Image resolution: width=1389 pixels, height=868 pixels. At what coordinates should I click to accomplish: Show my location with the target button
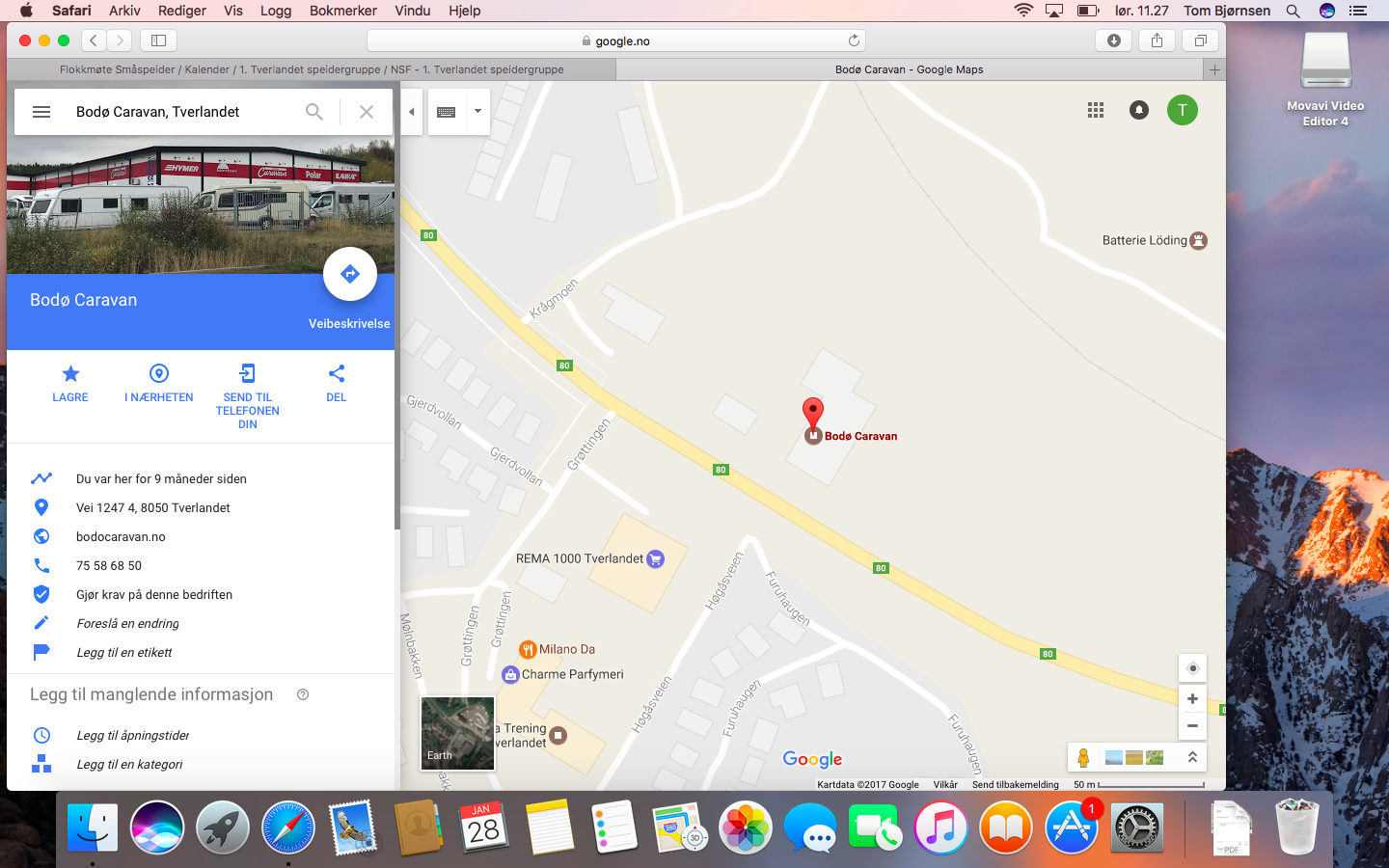point(1193,668)
